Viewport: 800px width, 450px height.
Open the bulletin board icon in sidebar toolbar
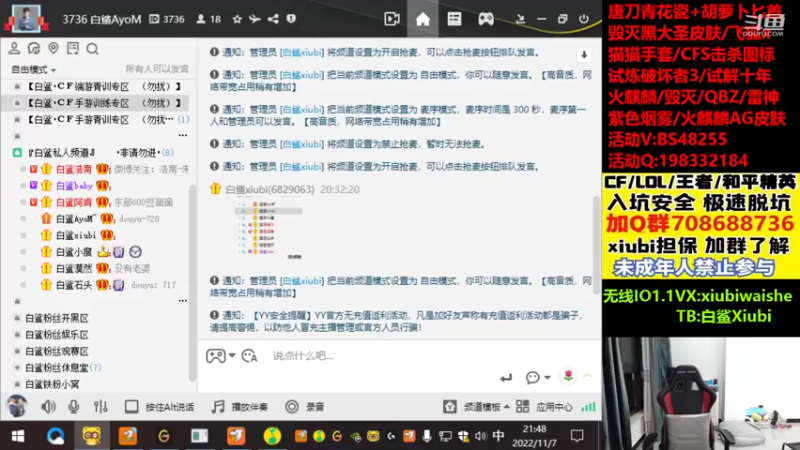click(73, 48)
